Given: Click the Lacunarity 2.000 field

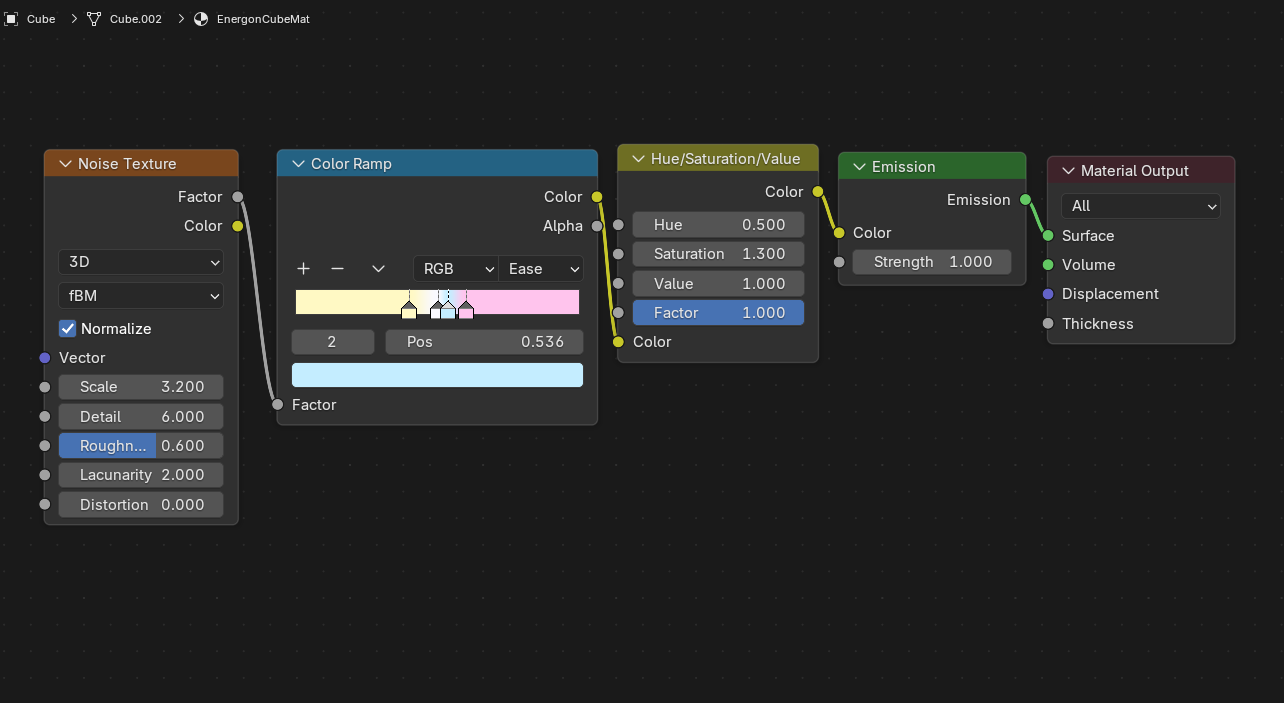Looking at the screenshot, I should 141,475.
